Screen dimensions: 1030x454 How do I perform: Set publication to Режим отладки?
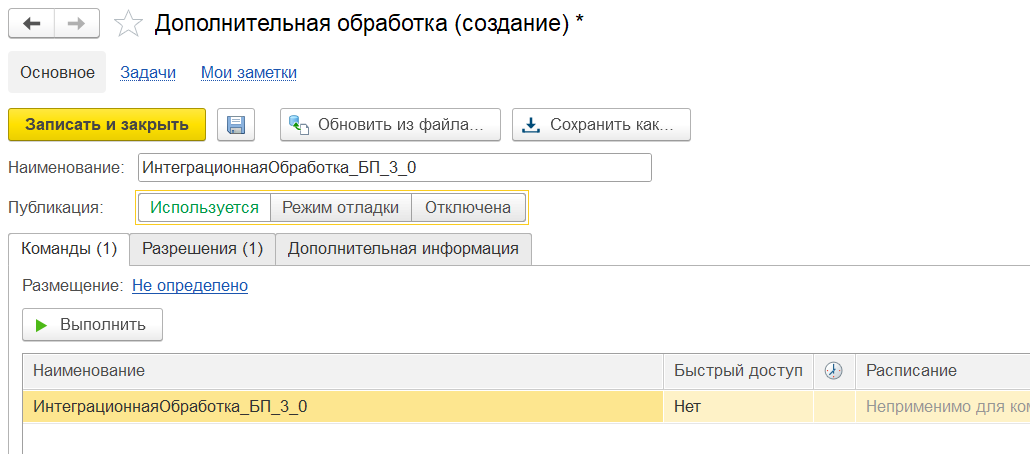341,208
